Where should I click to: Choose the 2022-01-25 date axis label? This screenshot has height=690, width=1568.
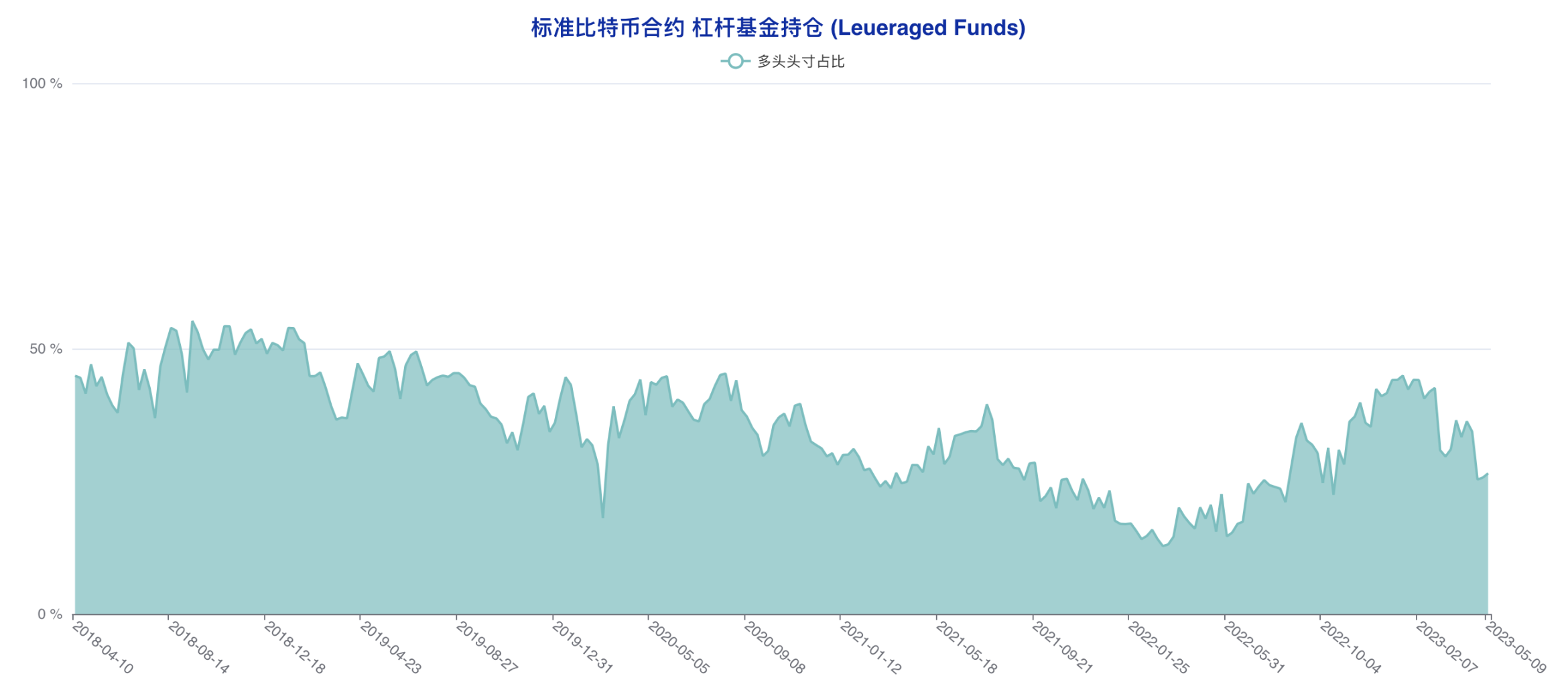pos(1158,648)
